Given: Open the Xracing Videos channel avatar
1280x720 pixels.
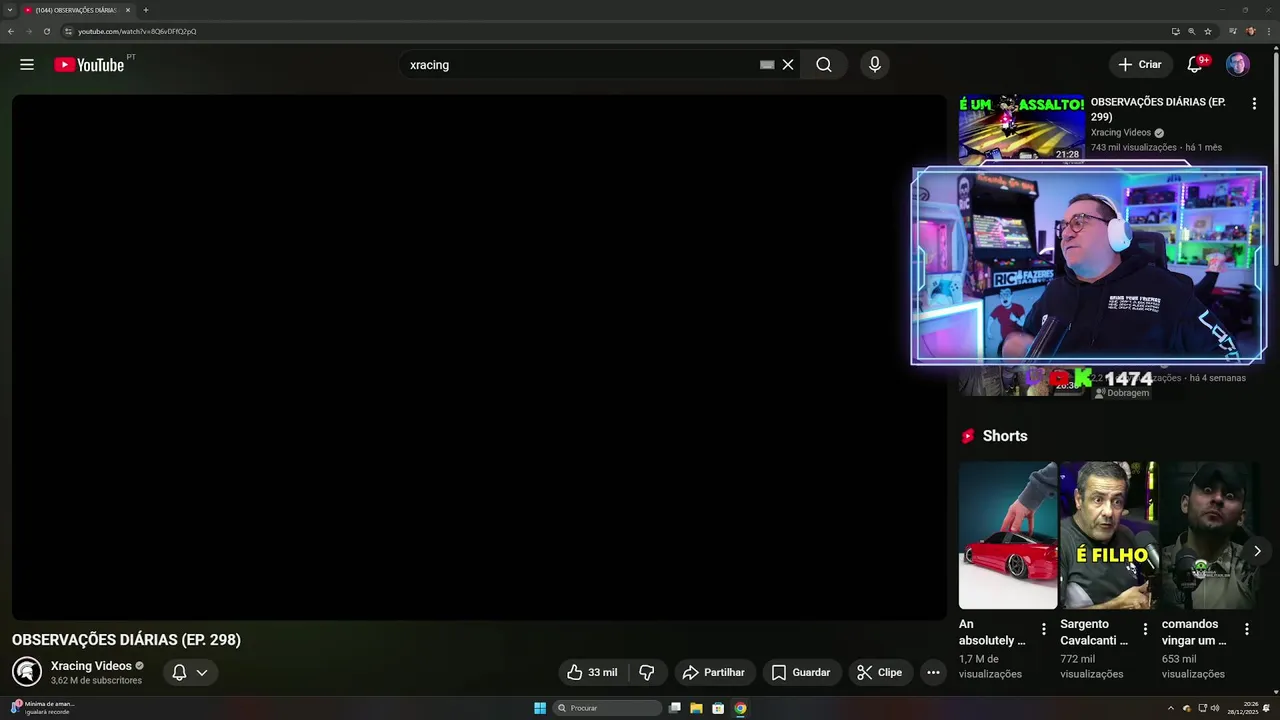Looking at the screenshot, I should tap(27, 672).
